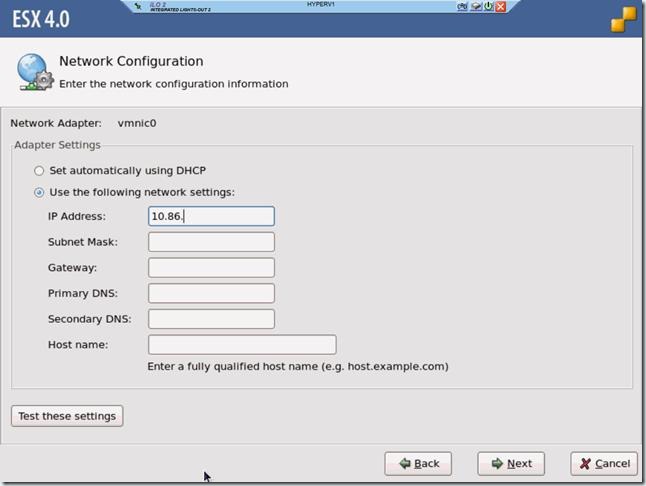
Task: Click the iLO pin icon at toolbar left
Action: coord(138,6)
